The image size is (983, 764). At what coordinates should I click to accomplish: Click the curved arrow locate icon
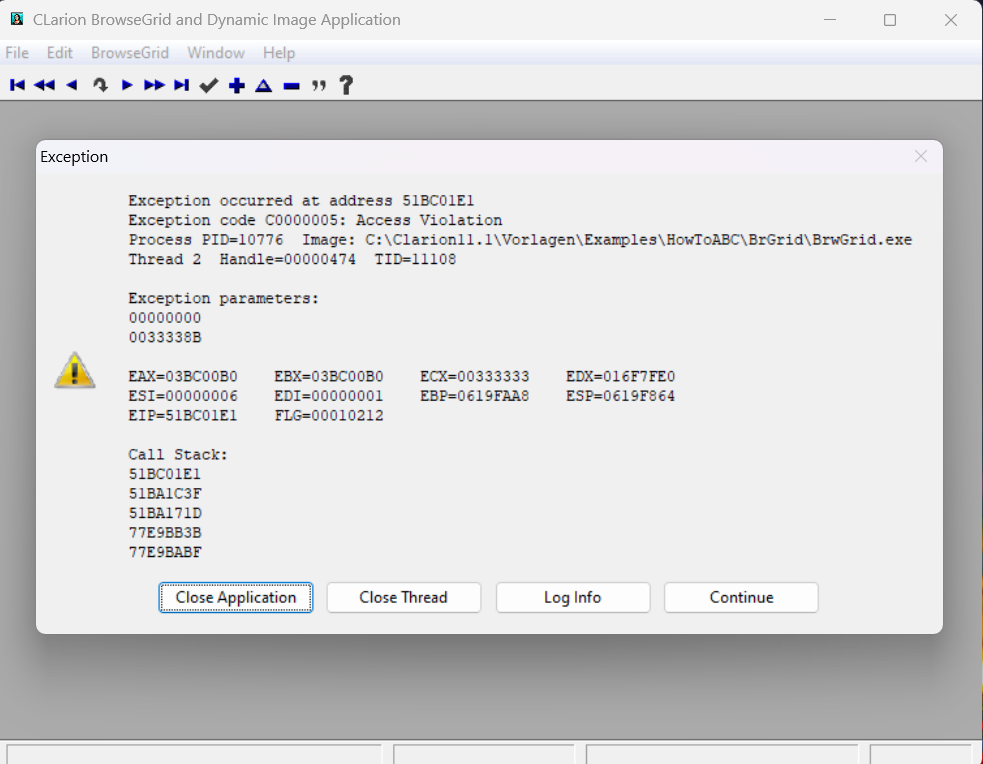coord(100,86)
